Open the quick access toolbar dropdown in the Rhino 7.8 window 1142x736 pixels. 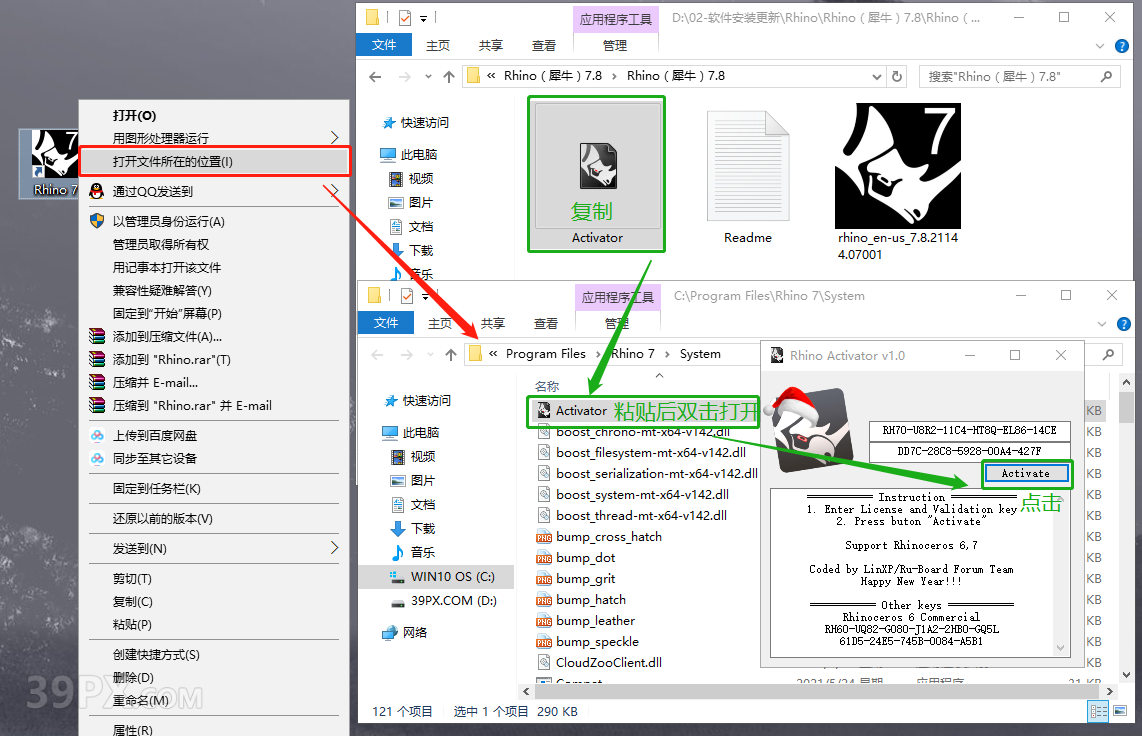(424, 18)
